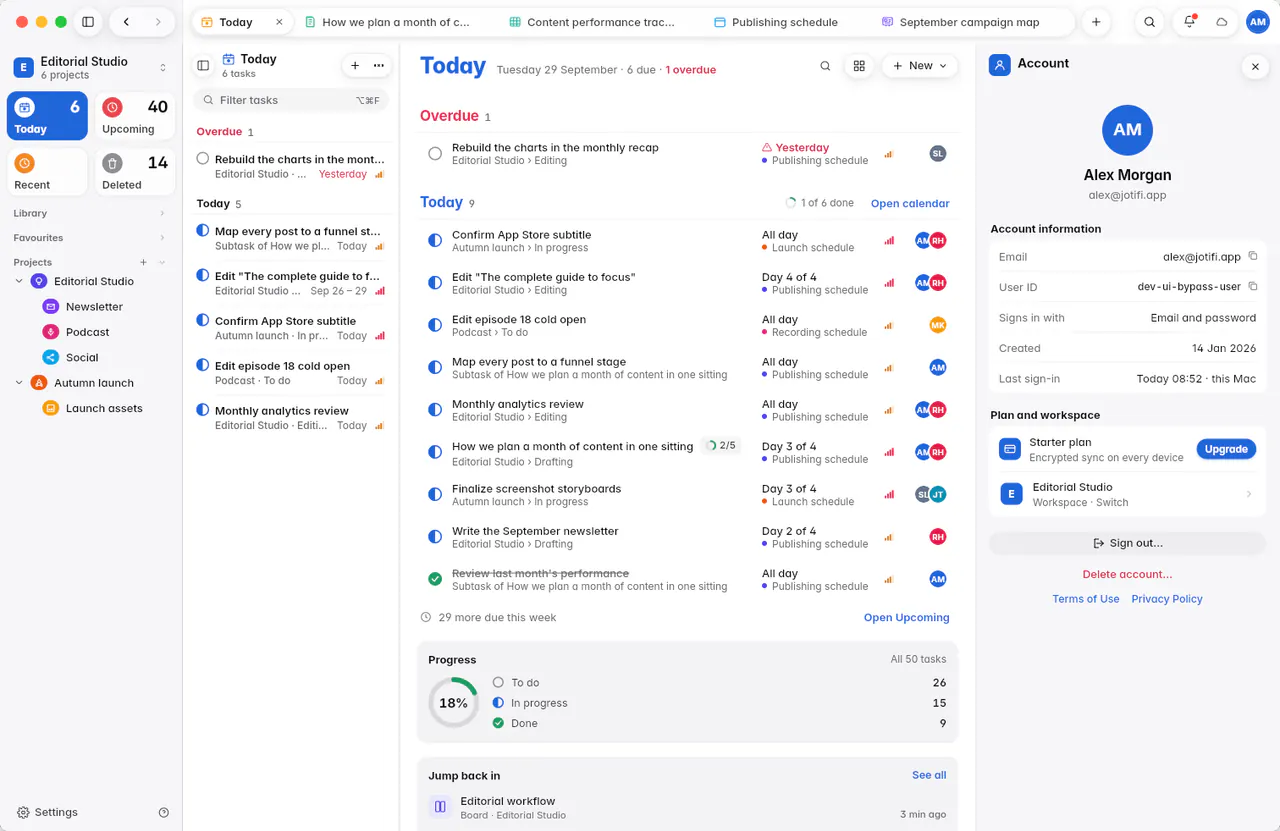
Task: Add a new project with plus icon
Action: click(x=143, y=262)
